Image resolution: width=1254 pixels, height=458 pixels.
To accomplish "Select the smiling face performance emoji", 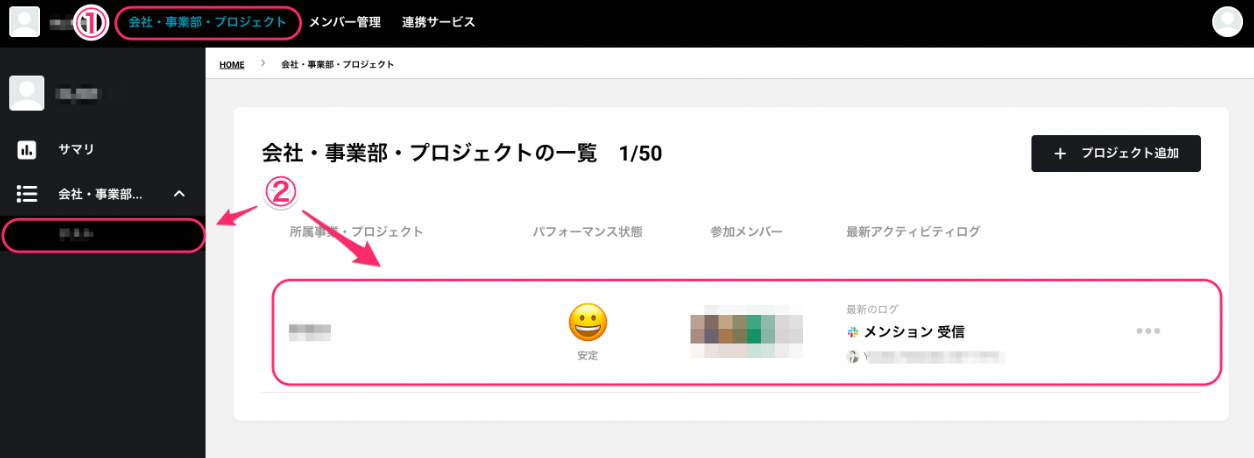I will tap(588, 323).
